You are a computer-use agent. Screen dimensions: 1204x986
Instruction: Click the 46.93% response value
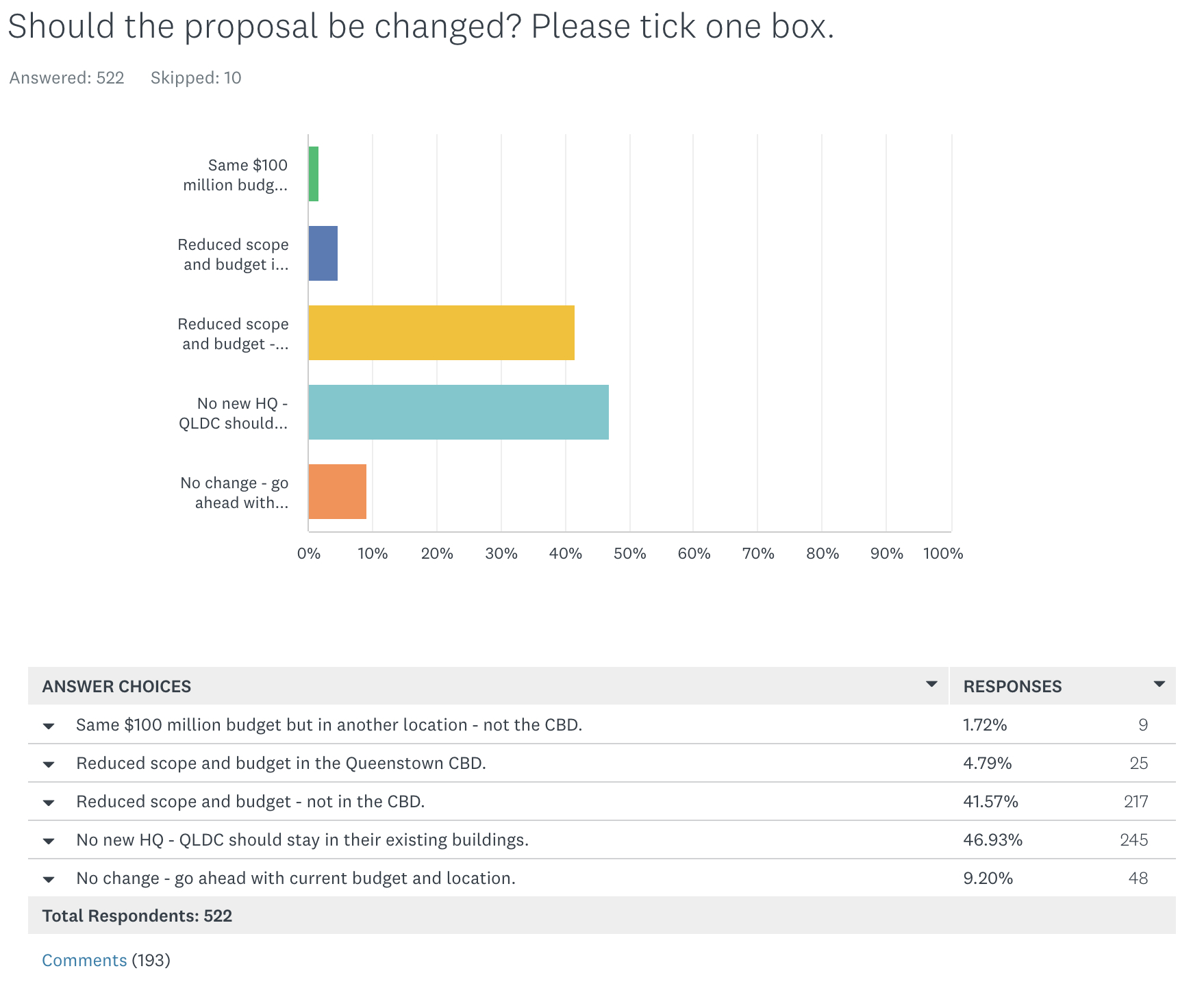pyautogui.click(x=992, y=840)
